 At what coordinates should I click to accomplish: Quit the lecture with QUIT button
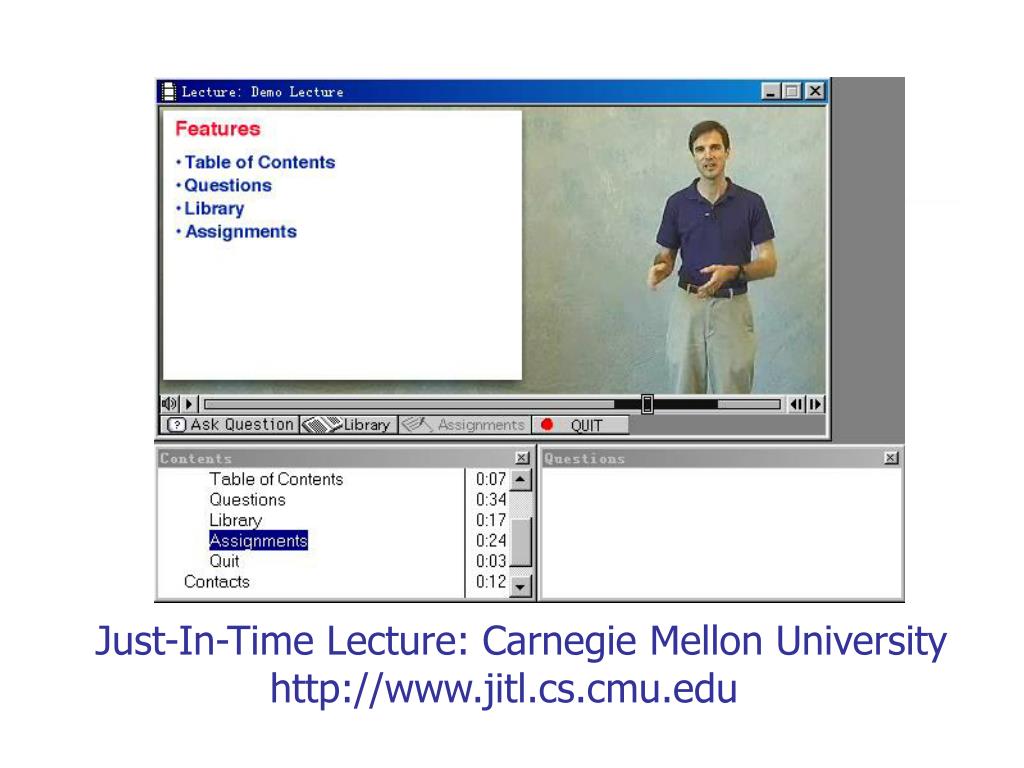coord(580,425)
